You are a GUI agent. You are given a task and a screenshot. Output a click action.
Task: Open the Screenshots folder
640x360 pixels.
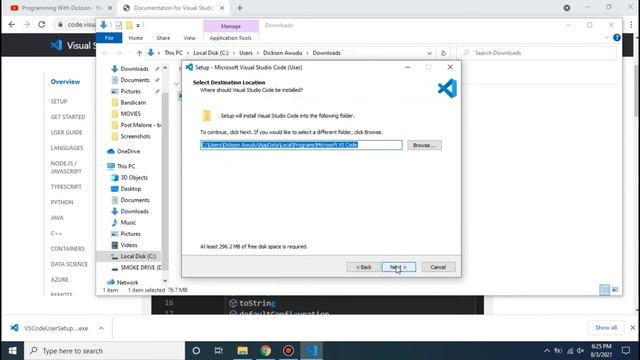pyautogui.click(x=135, y=136)
